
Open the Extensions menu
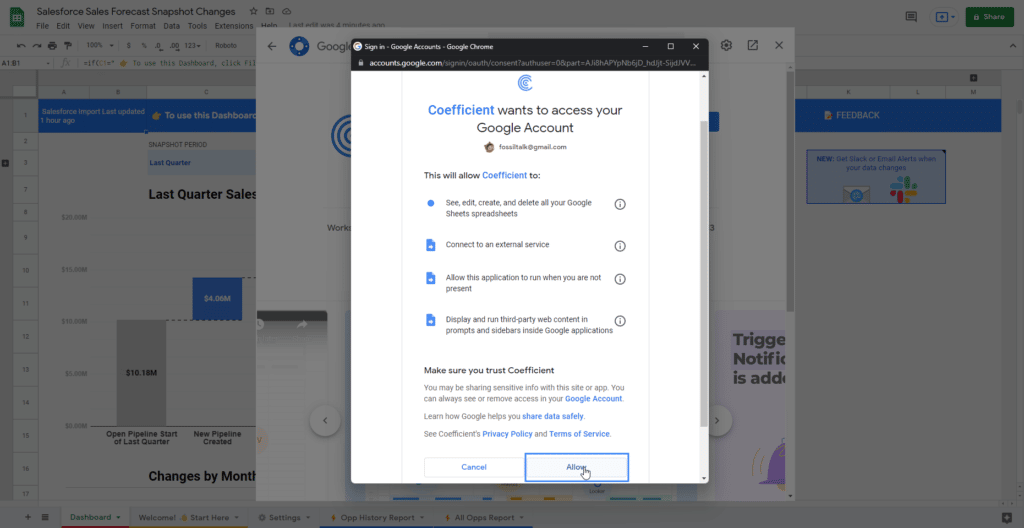point(233,26)
